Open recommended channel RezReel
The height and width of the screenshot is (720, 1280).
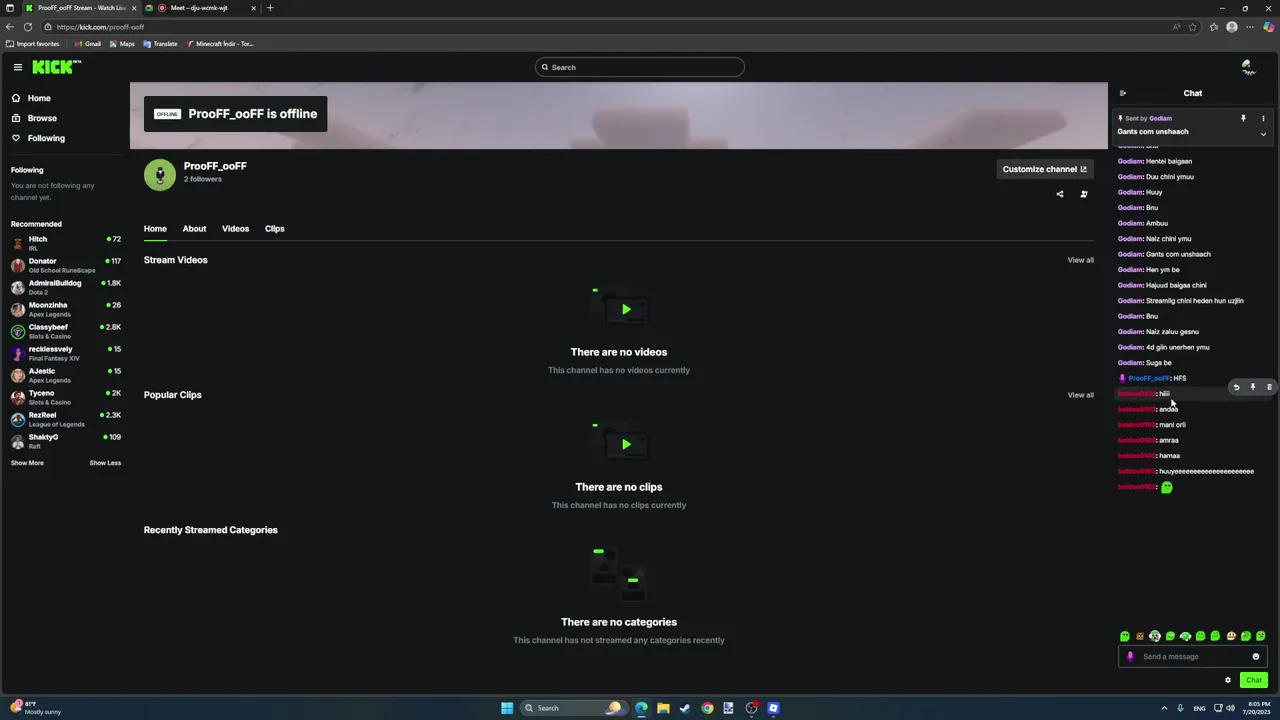click(65, 419)
